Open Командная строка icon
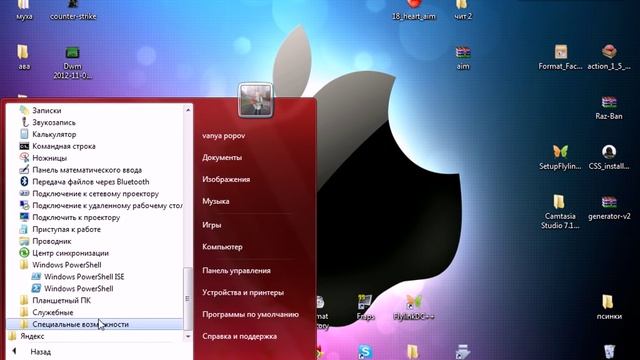The image size is (640, 360). (24, 146)
